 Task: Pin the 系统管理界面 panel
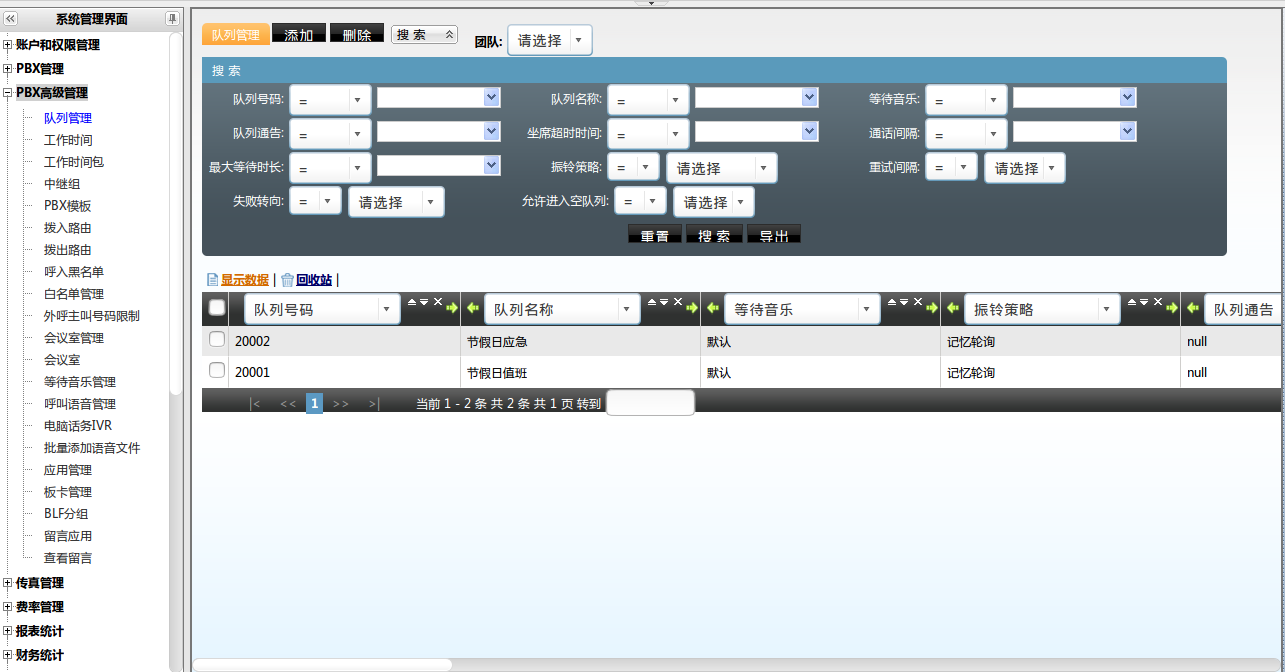(x=172, y=19)
